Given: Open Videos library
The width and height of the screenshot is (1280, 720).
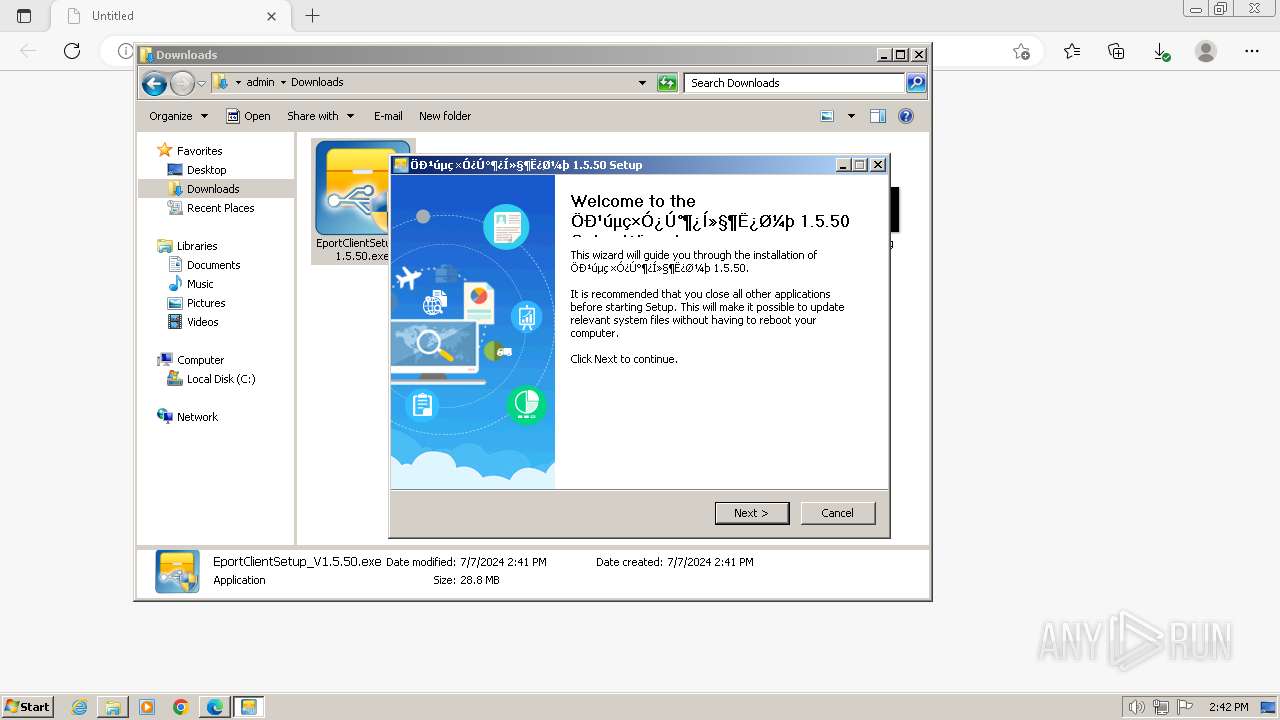Looking at the screenshot, I should click(x=202, y=322).
